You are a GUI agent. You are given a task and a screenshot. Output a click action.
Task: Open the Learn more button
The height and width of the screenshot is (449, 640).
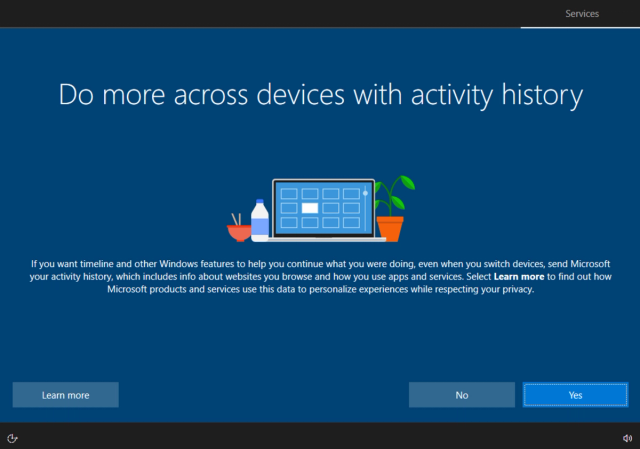66,395
